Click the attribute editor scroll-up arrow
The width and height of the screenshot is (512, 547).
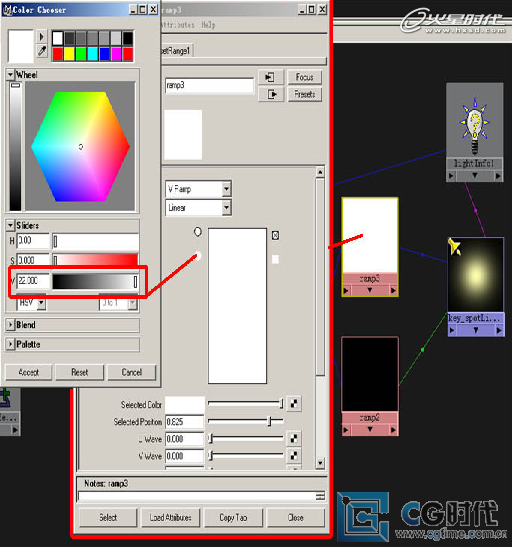[320, 172]
